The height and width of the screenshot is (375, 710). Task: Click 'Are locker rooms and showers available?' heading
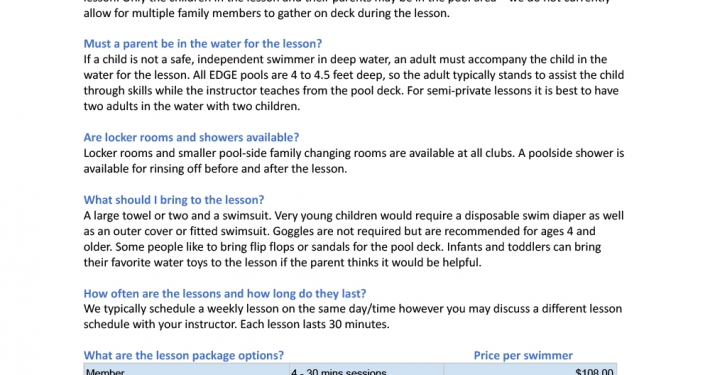(x=191, y=137)
